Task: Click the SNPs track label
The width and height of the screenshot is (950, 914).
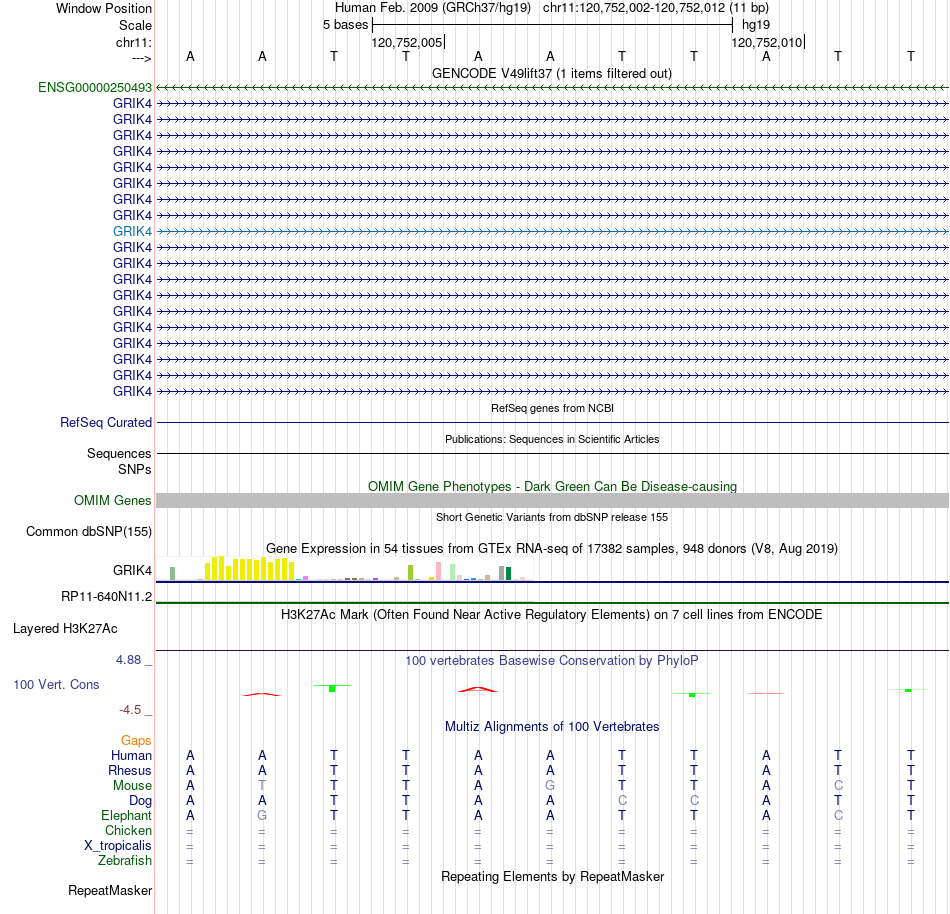Action: coord(135,469)
